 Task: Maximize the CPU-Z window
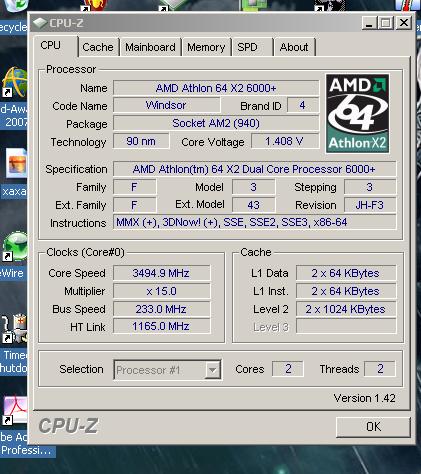[x=386, y=23]
